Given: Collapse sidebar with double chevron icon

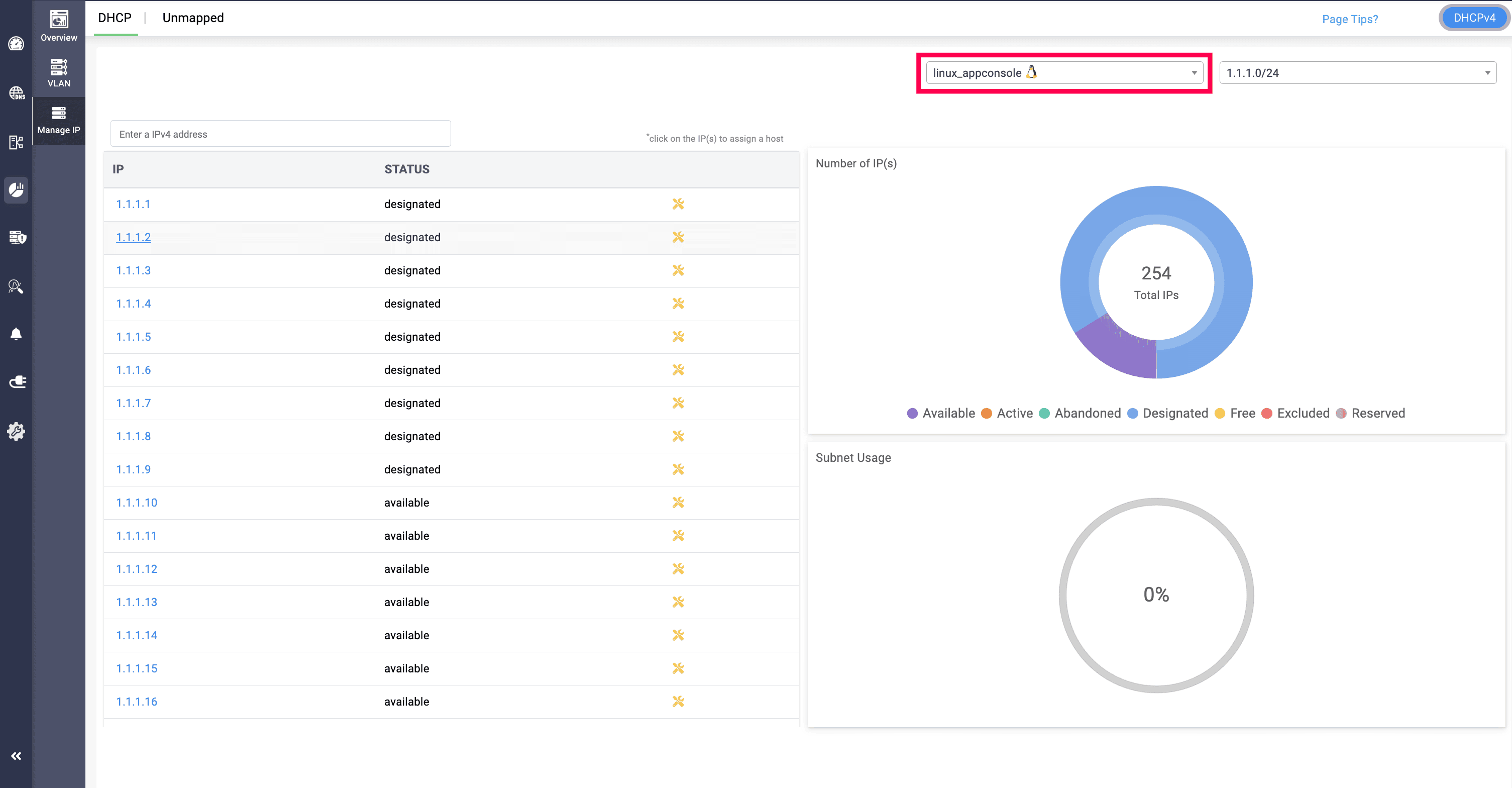Looking at the screenshot, I should pos(17,756).
